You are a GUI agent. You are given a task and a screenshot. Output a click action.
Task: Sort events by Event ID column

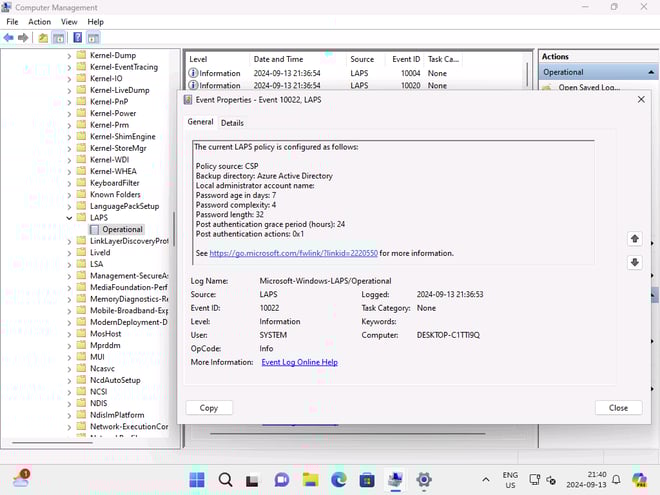coord(406,59)
